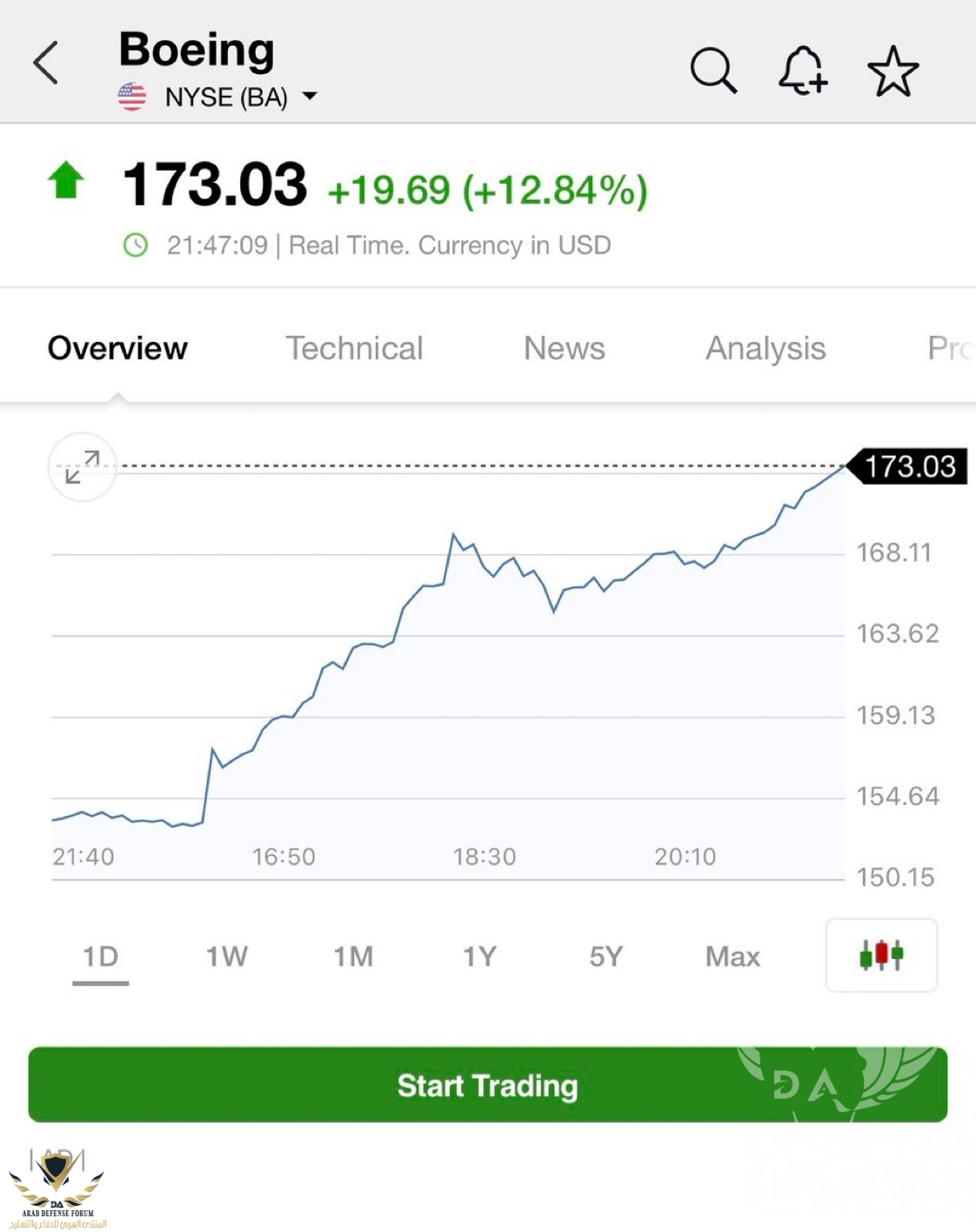Image resolution: width=976 pixels, height=1232 pixels.
Task: Choose the Max chart range
Action: click(732, 957)
